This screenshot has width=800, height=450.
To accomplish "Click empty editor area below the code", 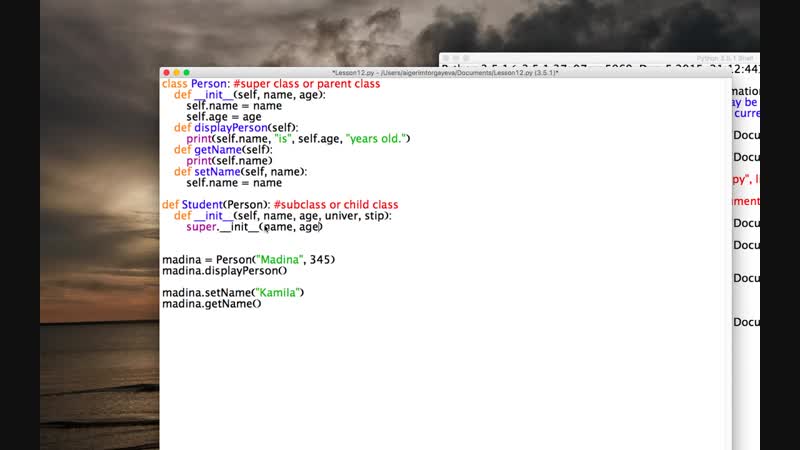I will 440,380.
